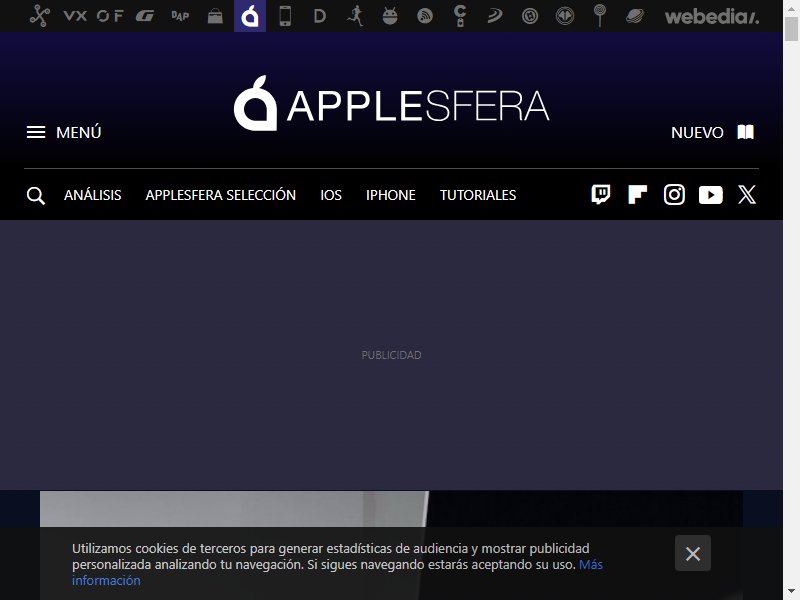Open Applesfera's Instagram profile
The width and height of the screenshot is (800, 600).
pyautogui.click(x=674, y=195)
